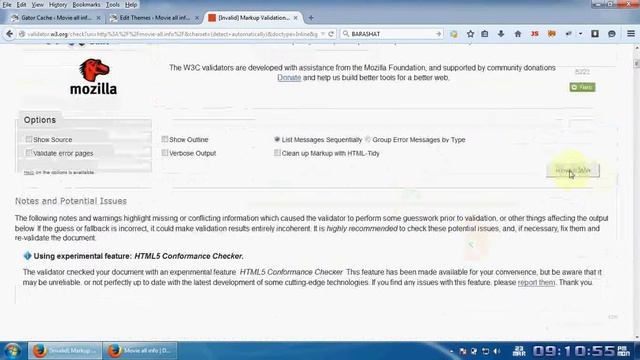
Task: Close the Markup Validation tab
Action: pyautogui.click(x=296, y=18)
